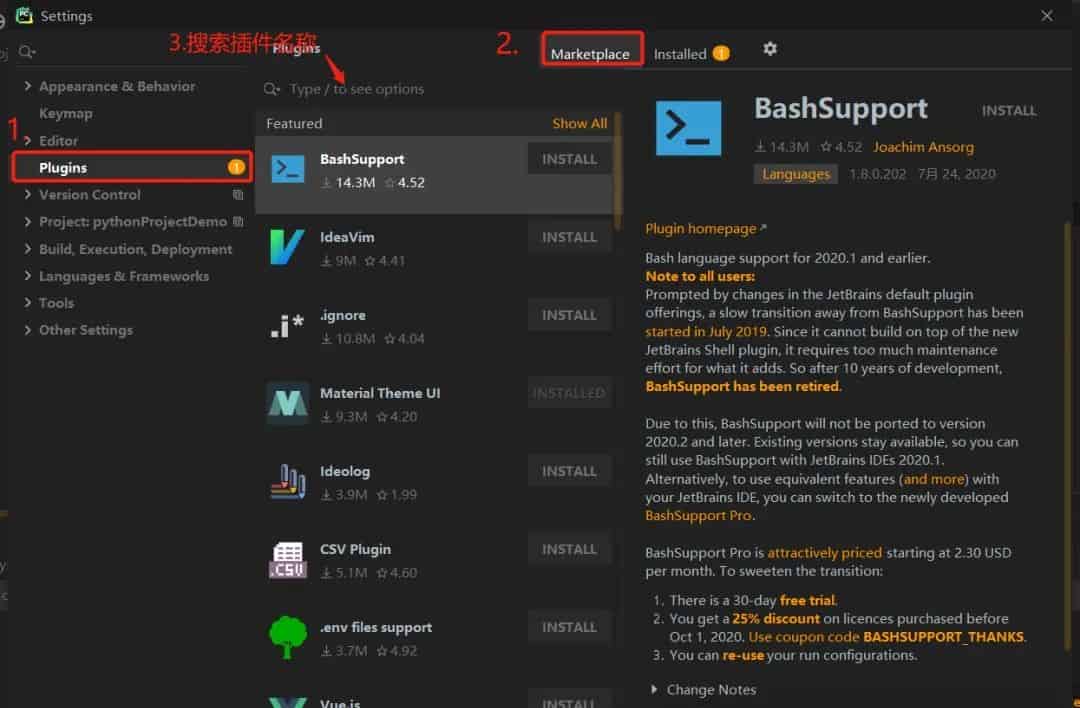Switch to the Installed tab
Screen dimensions: 1080x708
click(680, 54)
